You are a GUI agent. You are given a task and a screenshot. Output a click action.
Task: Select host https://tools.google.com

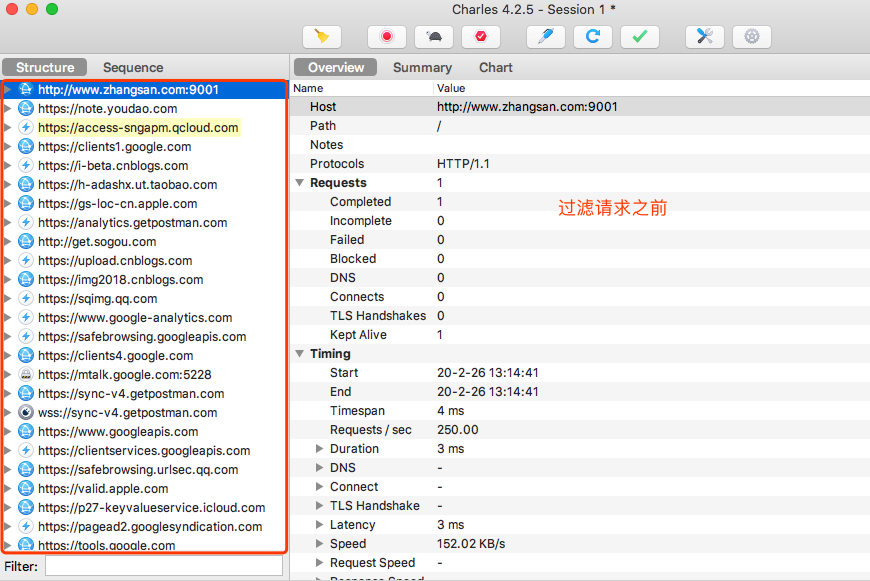107,545
